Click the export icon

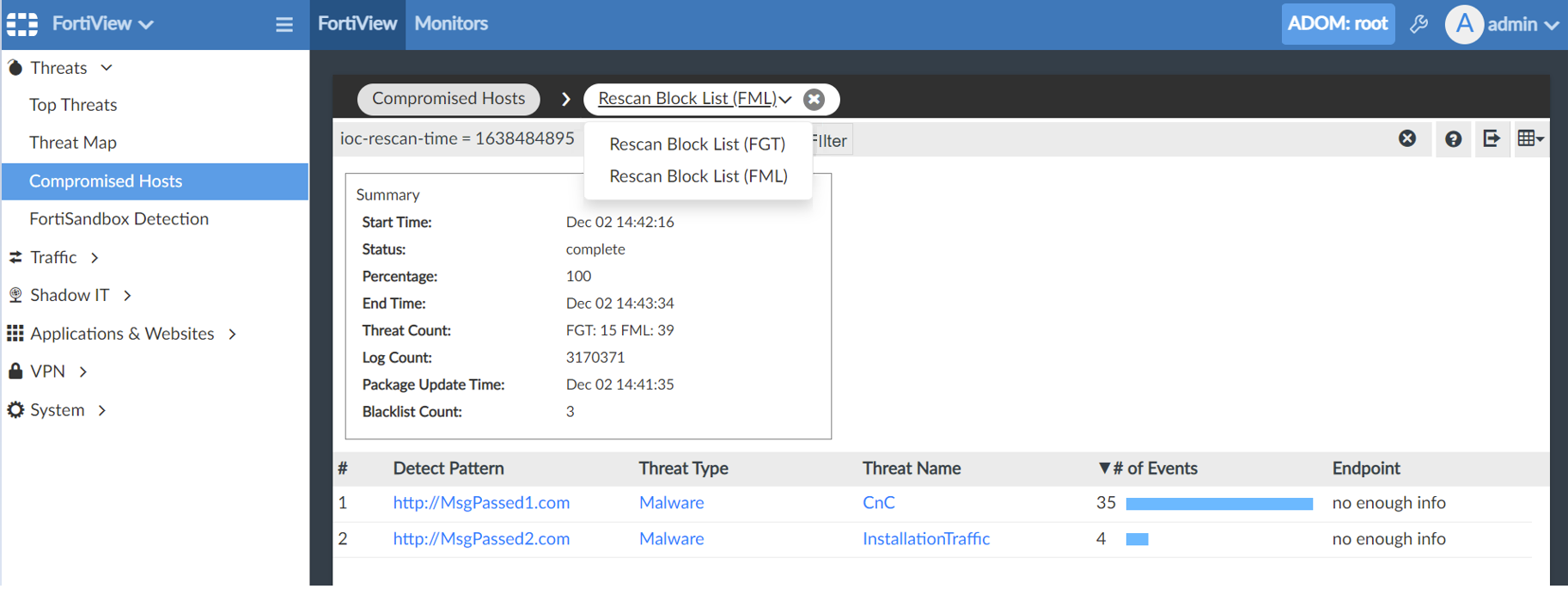pos(1492,138)
